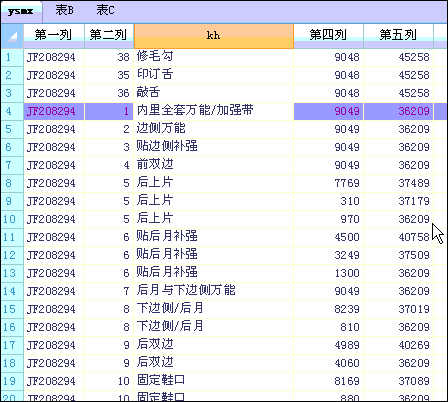Click the 第二列 column header

[x=109, y=36]
